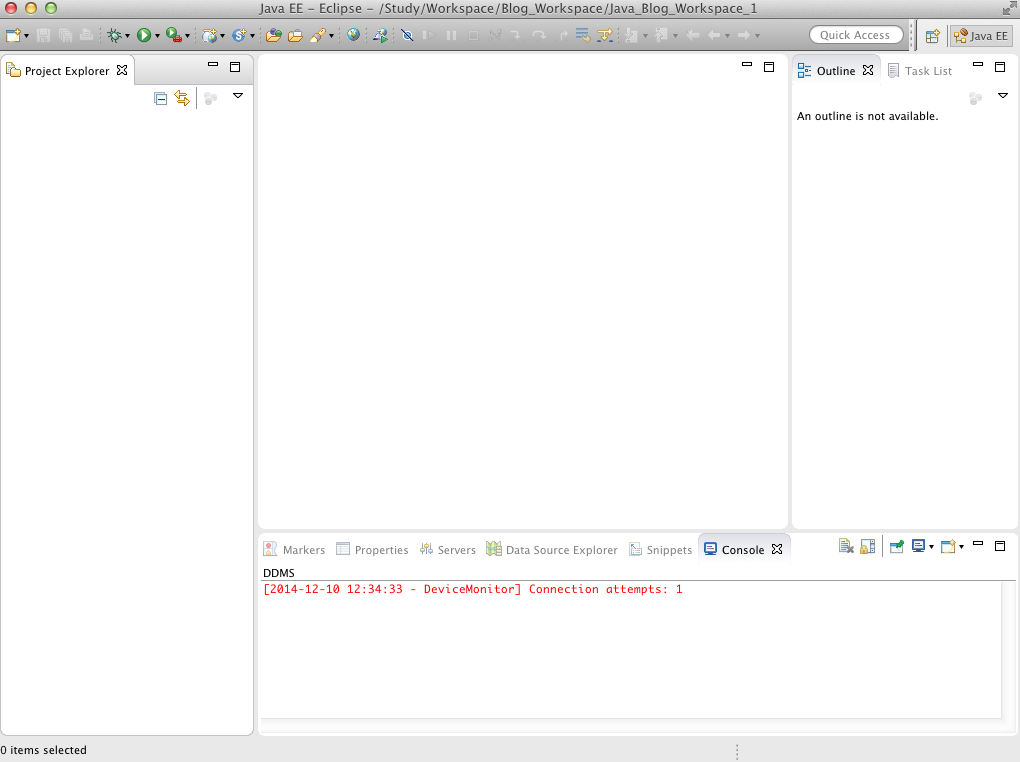Open the New Web Project dropdown arrow
Screen dimensions: 1020x762
click(x=222, y=36)
